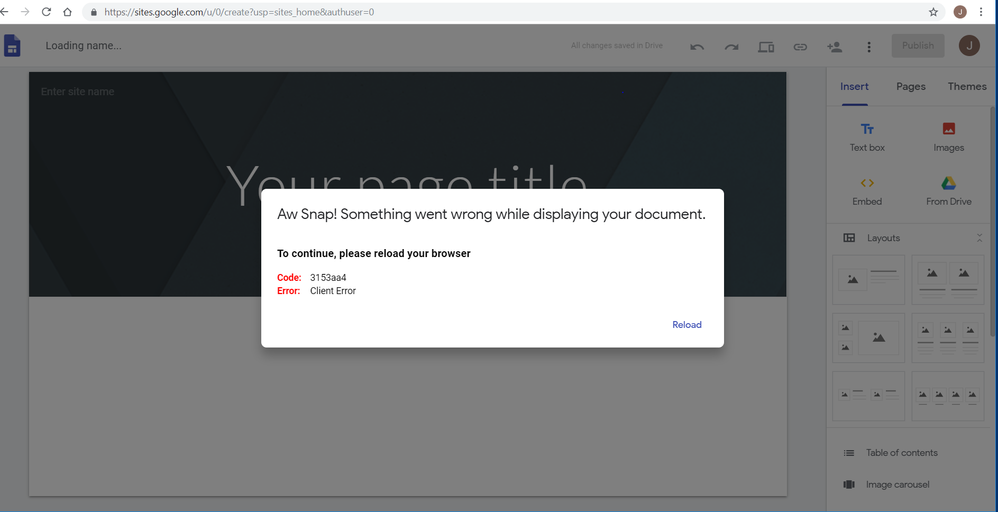Click the undo arrow icon

(697, 47)
